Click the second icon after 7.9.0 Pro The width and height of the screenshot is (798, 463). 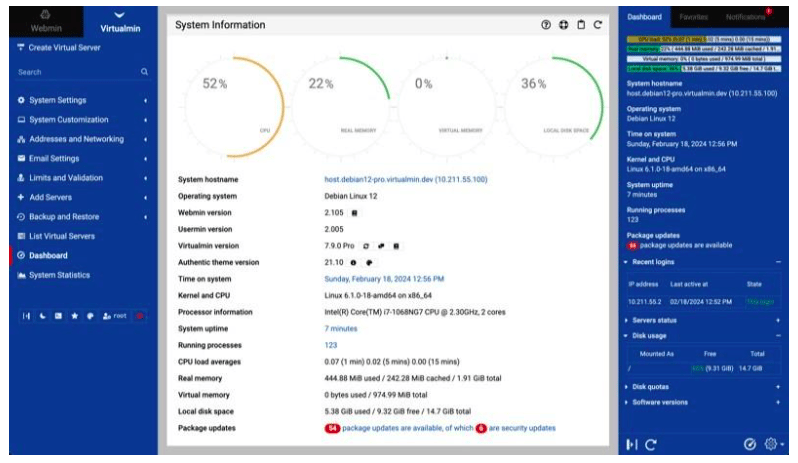pyautogui.click(x=381, y=246)
